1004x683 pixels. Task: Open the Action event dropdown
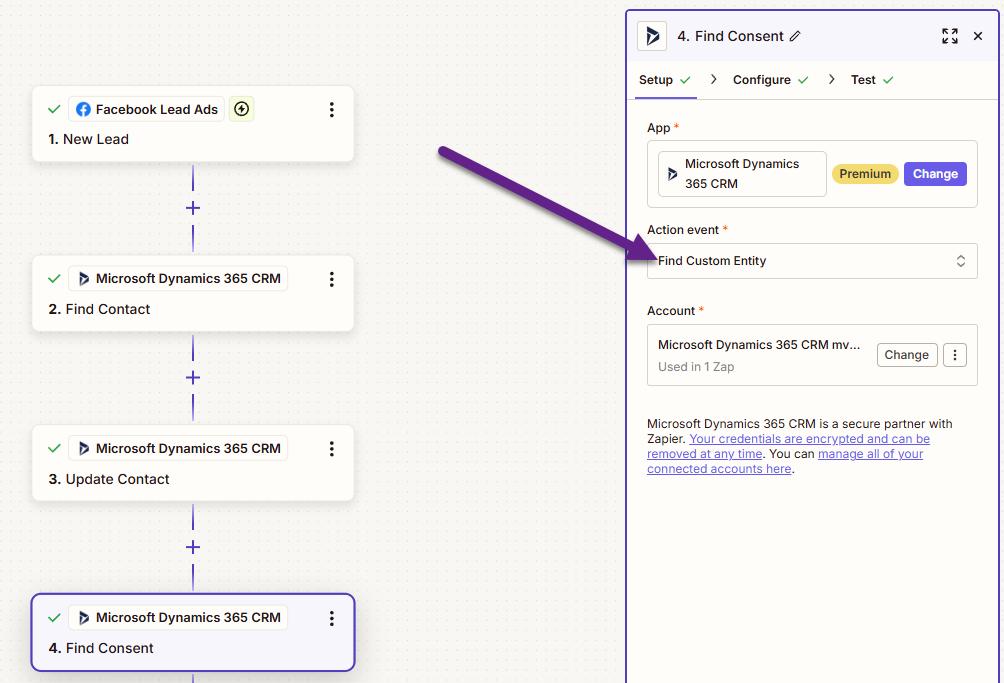pyautogui.click(x=811, y=261)
